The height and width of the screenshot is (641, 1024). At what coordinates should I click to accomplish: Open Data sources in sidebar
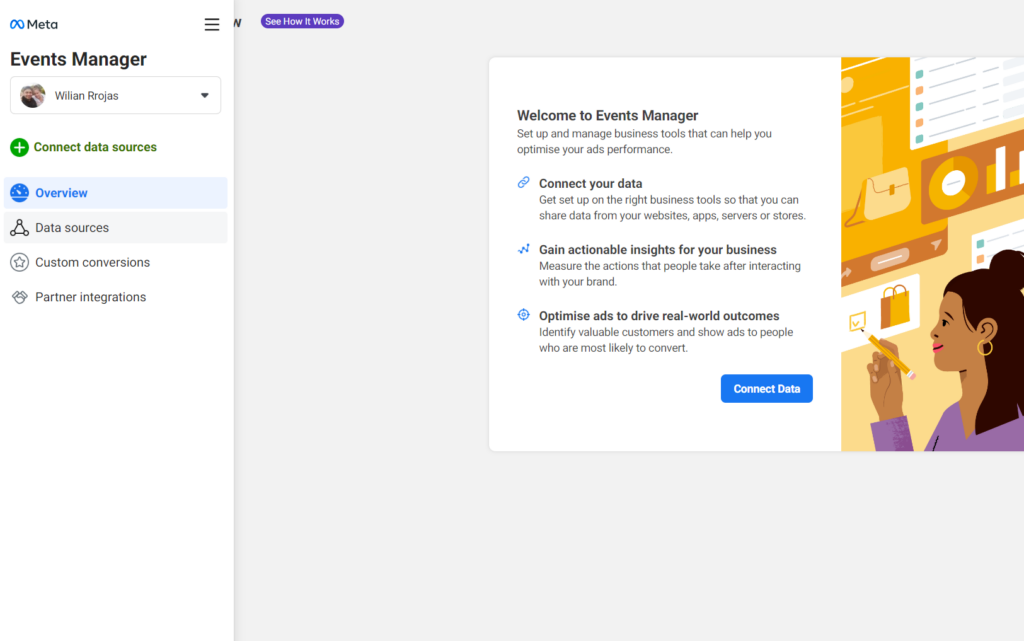116,227
